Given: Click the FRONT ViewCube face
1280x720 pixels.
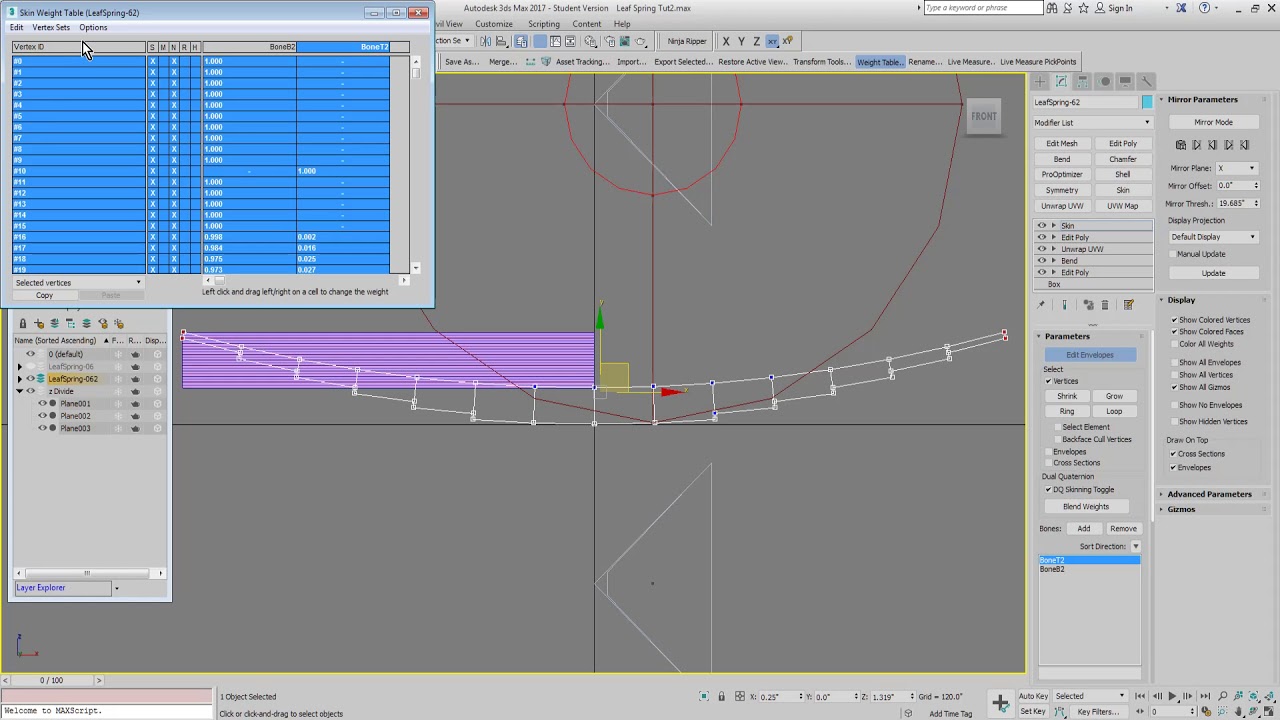Looking at the screenshot, I should click(984, 116).
